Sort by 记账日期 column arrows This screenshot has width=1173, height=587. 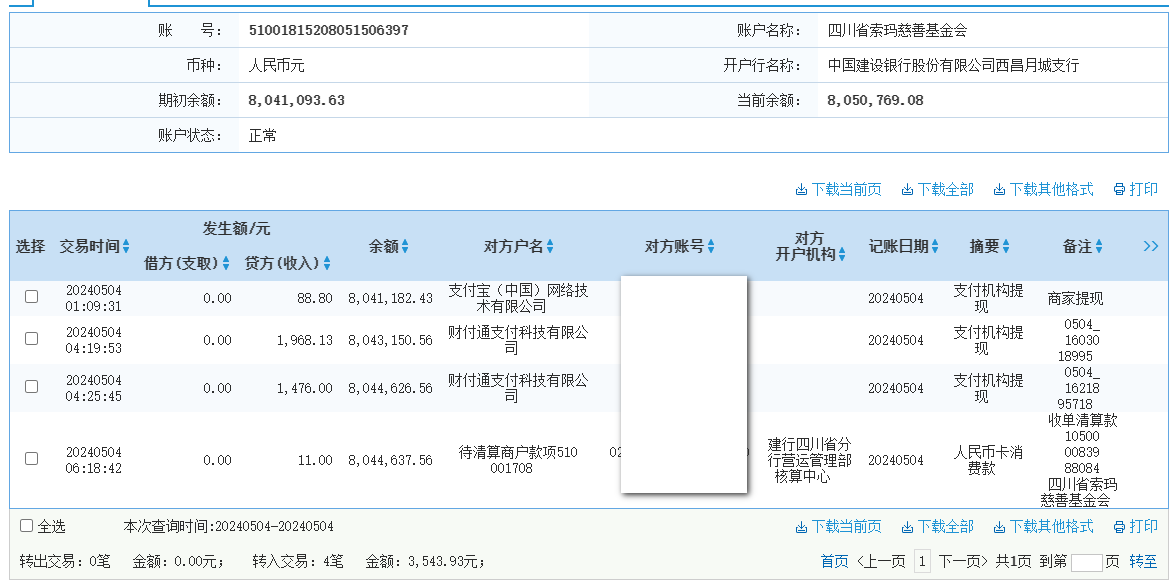click(934, 246)
